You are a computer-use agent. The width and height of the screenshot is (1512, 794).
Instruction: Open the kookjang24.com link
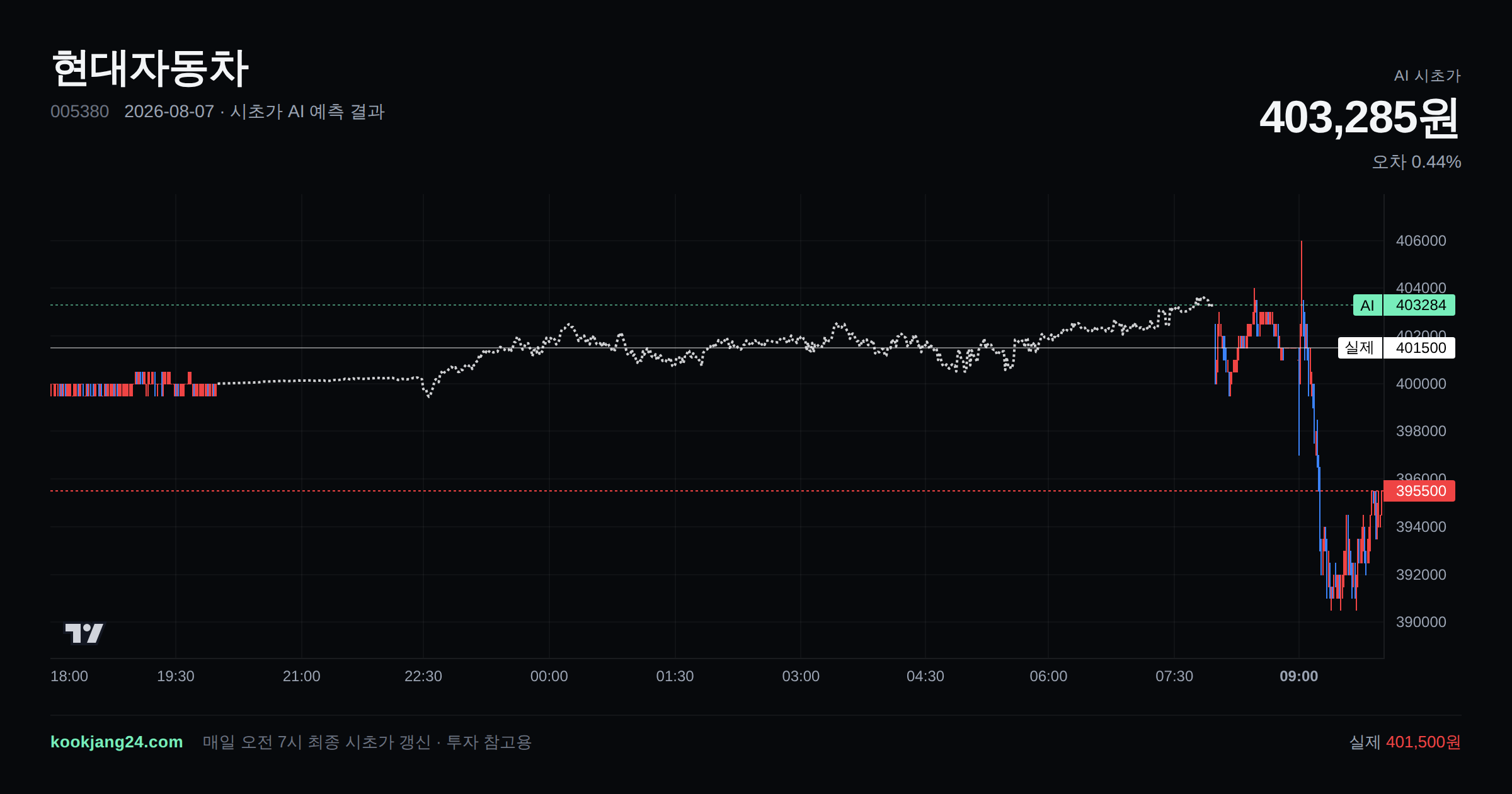click(x=117, y=742)
